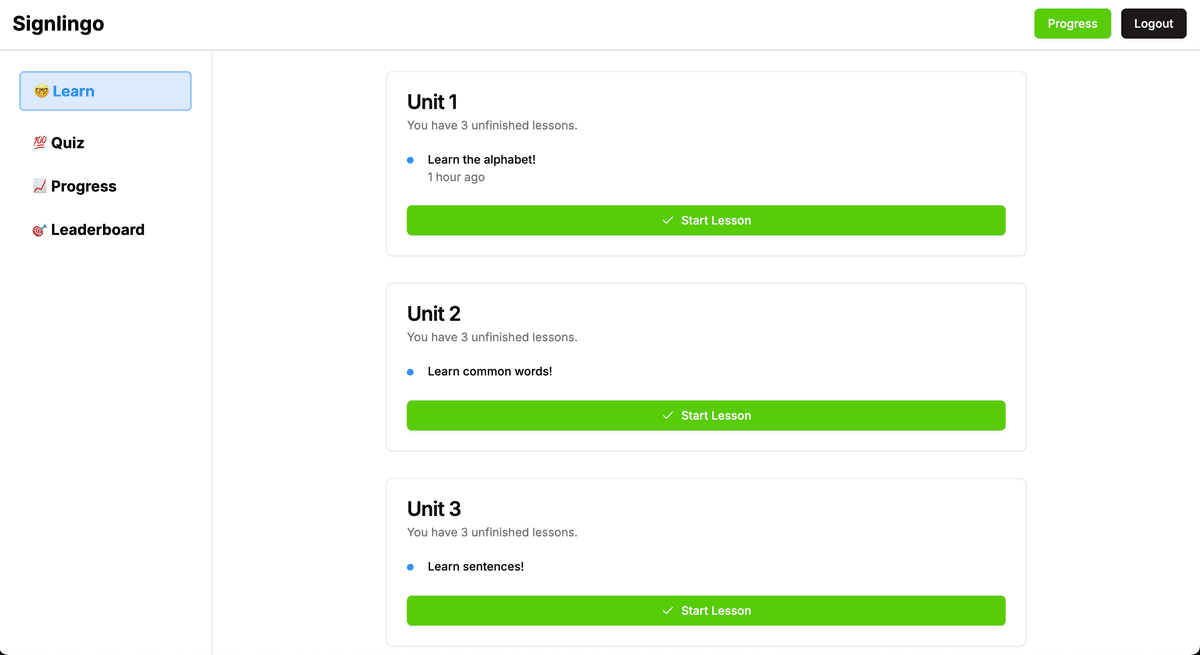1200x655 pixels.
Task: Click the checkmark icon in Unit 2 Start Lesson
Action: click(667, 415)
